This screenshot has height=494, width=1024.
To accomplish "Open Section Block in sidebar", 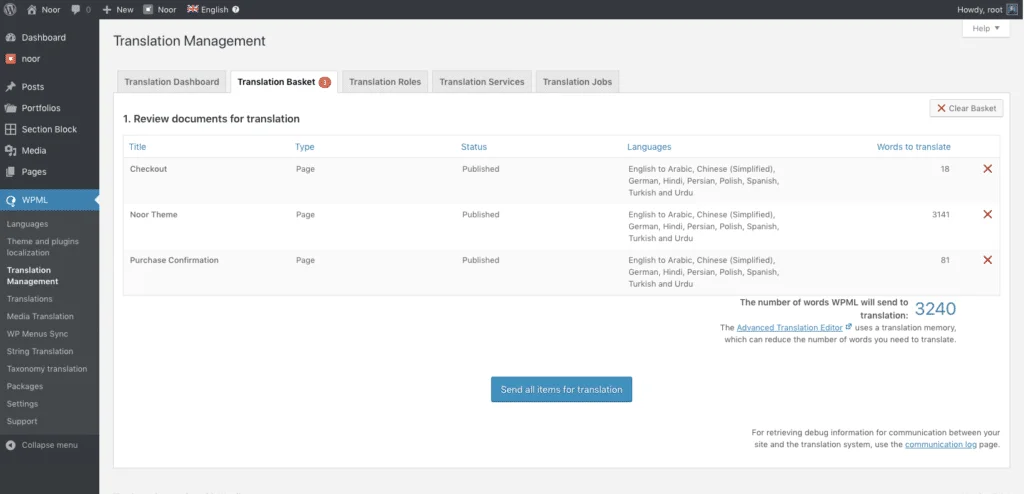I will [50, 129].
